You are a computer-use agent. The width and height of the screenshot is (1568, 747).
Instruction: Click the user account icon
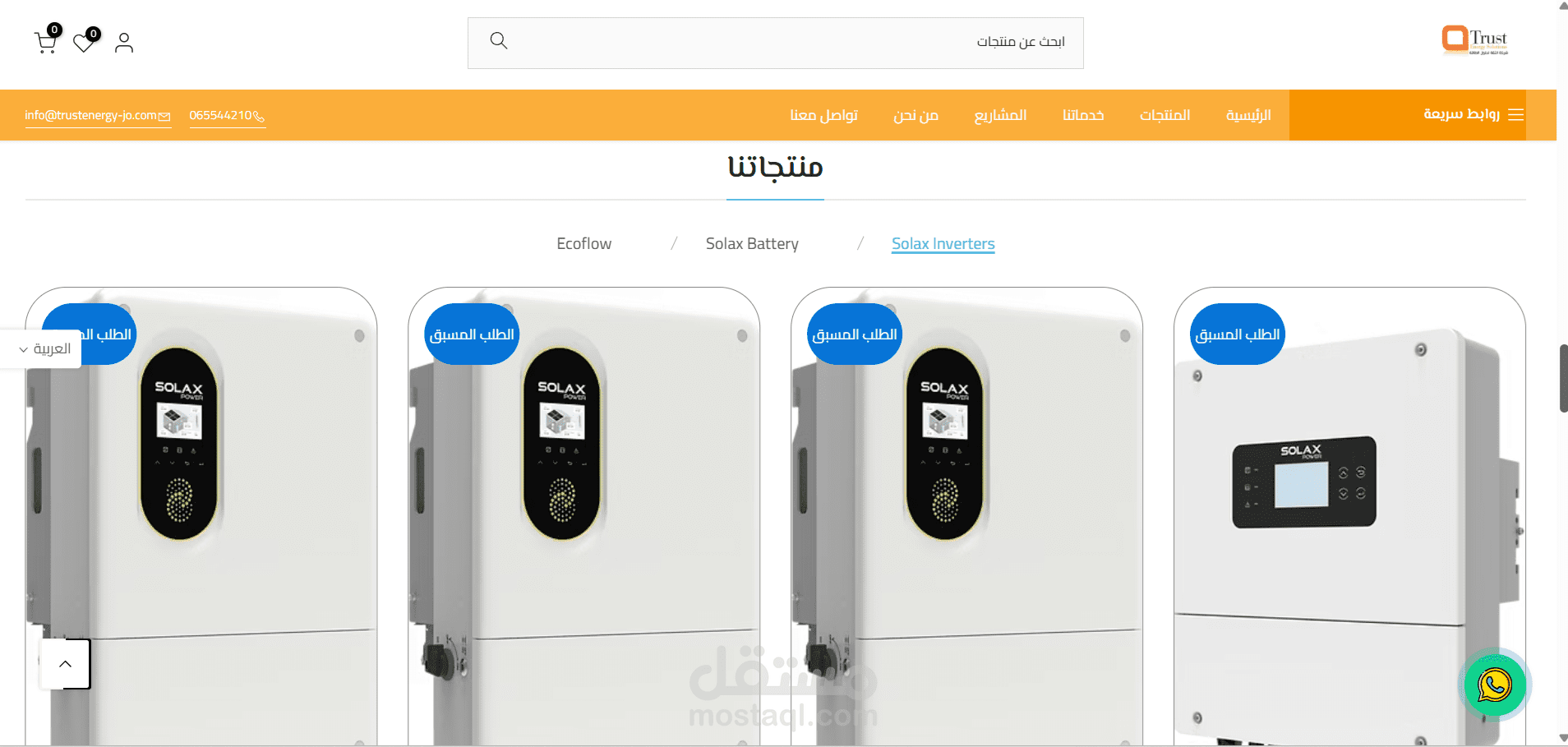[x=124, y=43]
